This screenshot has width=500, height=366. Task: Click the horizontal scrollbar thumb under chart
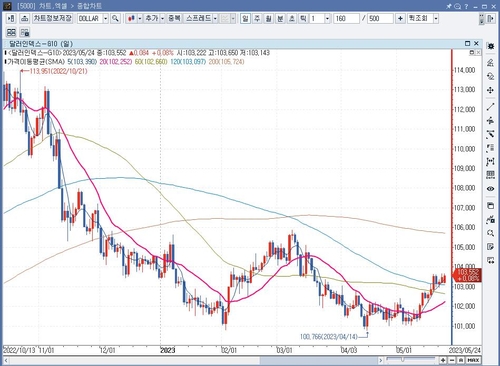pos(319,360)
